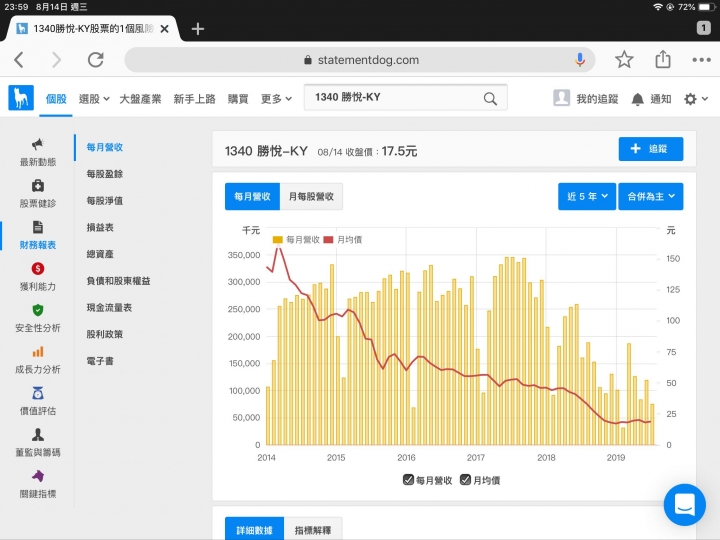Select 財務報表 document section
Viewport: 720px width, 540px height.
38,235
